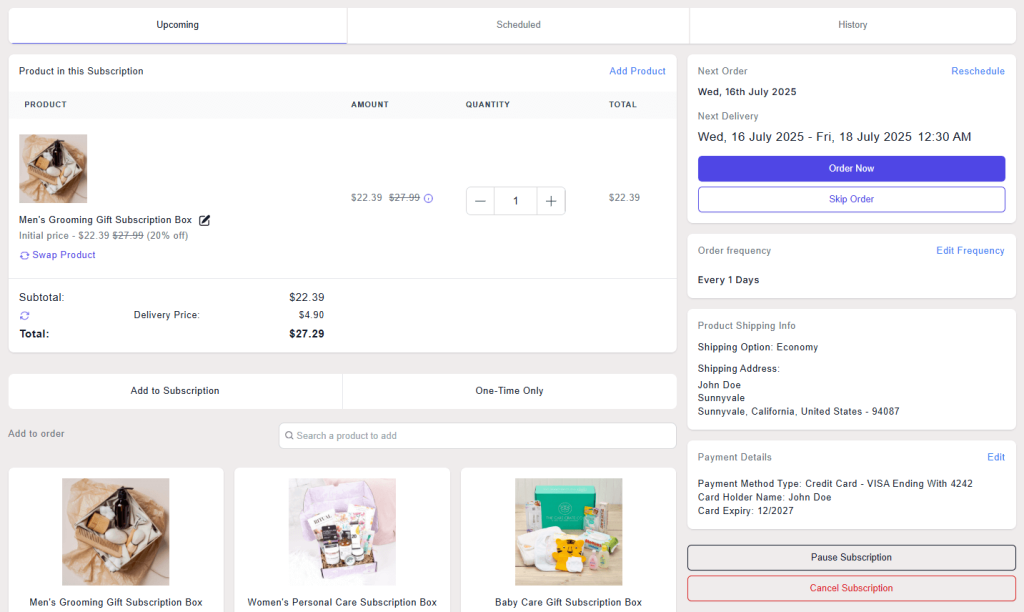Viewport: 1024px width, 612px height.
Task: View the History tab
Action: click(x=852, y=24)
